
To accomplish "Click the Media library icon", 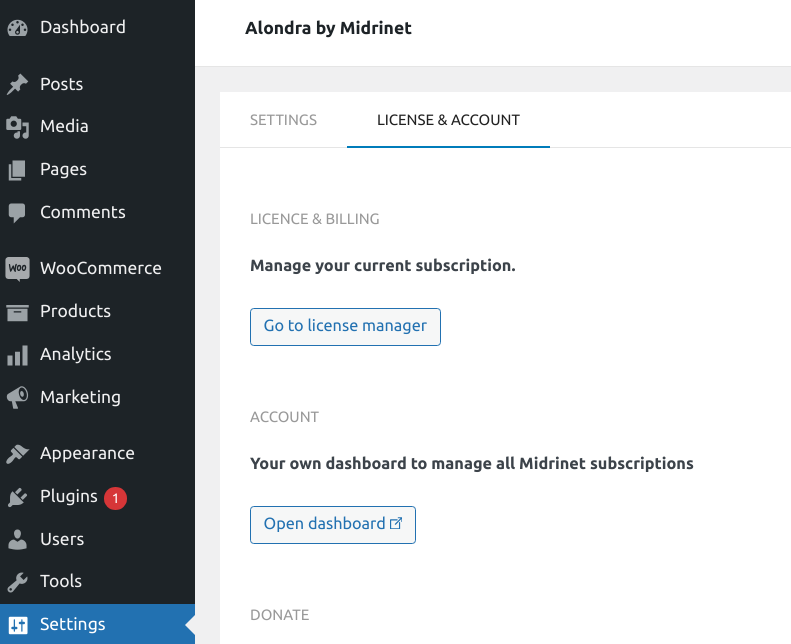I will 18,127.
